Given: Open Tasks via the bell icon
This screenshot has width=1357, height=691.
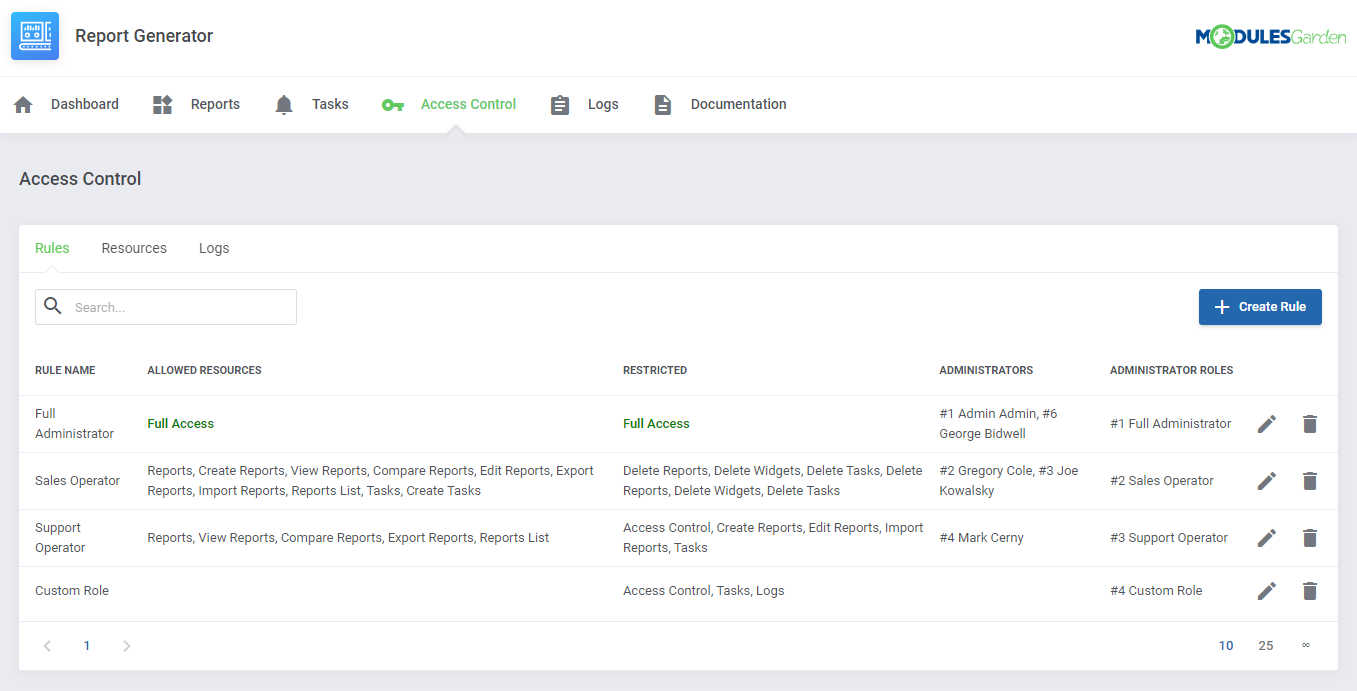Looking at the screenshot, I should click(x=283, y=103).
